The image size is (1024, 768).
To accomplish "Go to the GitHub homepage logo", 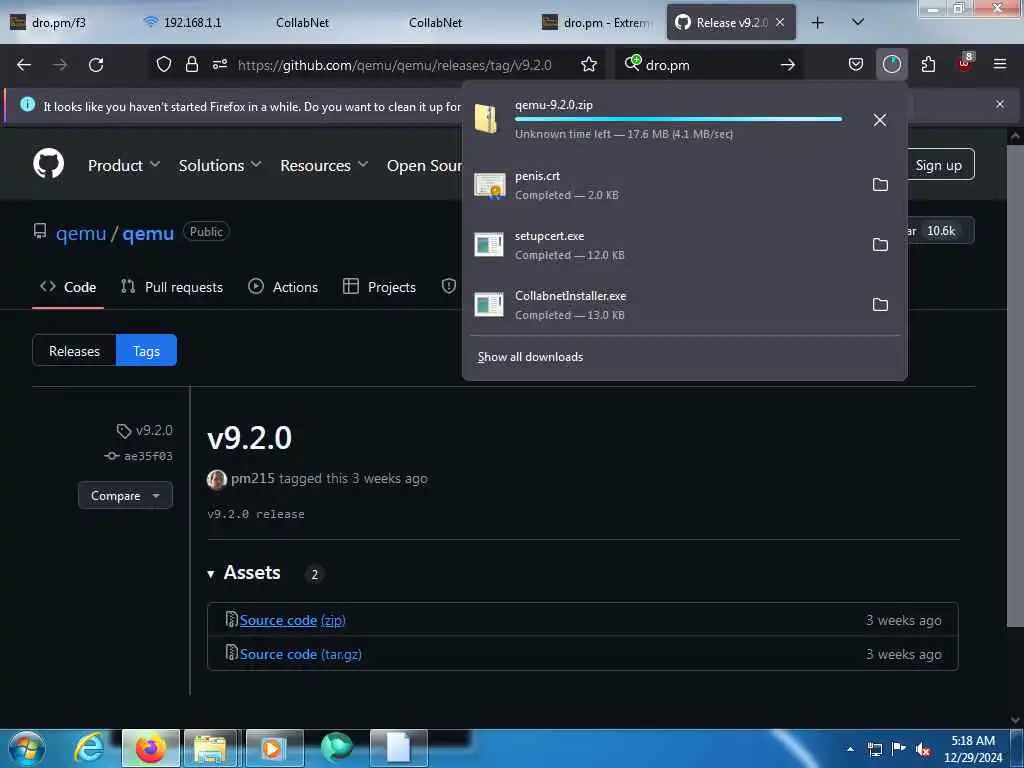I will (x=49, y=163).
